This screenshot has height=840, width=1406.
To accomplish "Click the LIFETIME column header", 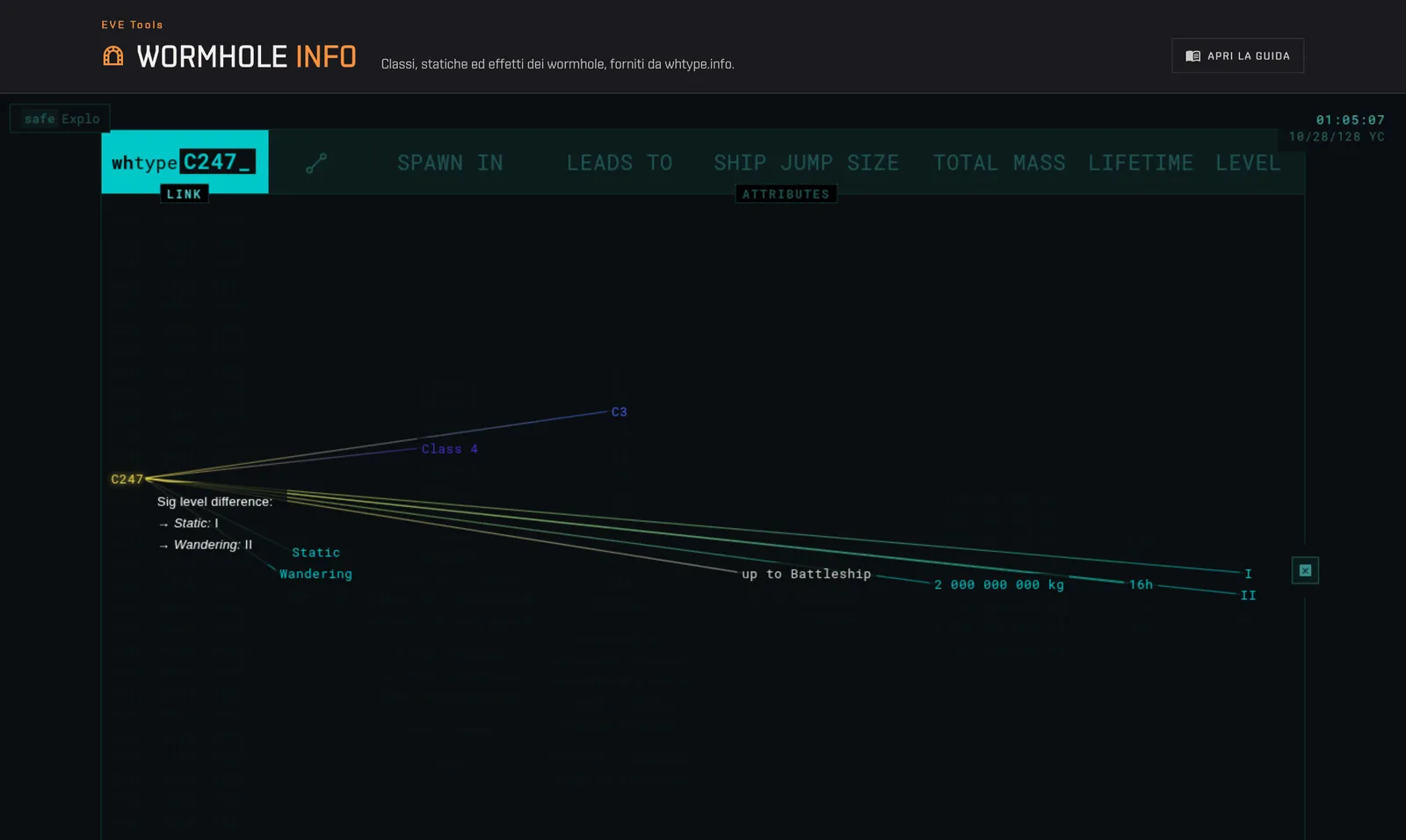I will point(1141,163).
